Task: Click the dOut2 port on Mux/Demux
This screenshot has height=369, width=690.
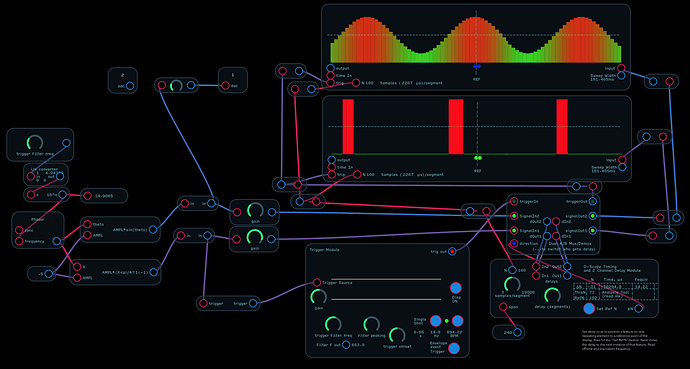Action: click(547, 222)
